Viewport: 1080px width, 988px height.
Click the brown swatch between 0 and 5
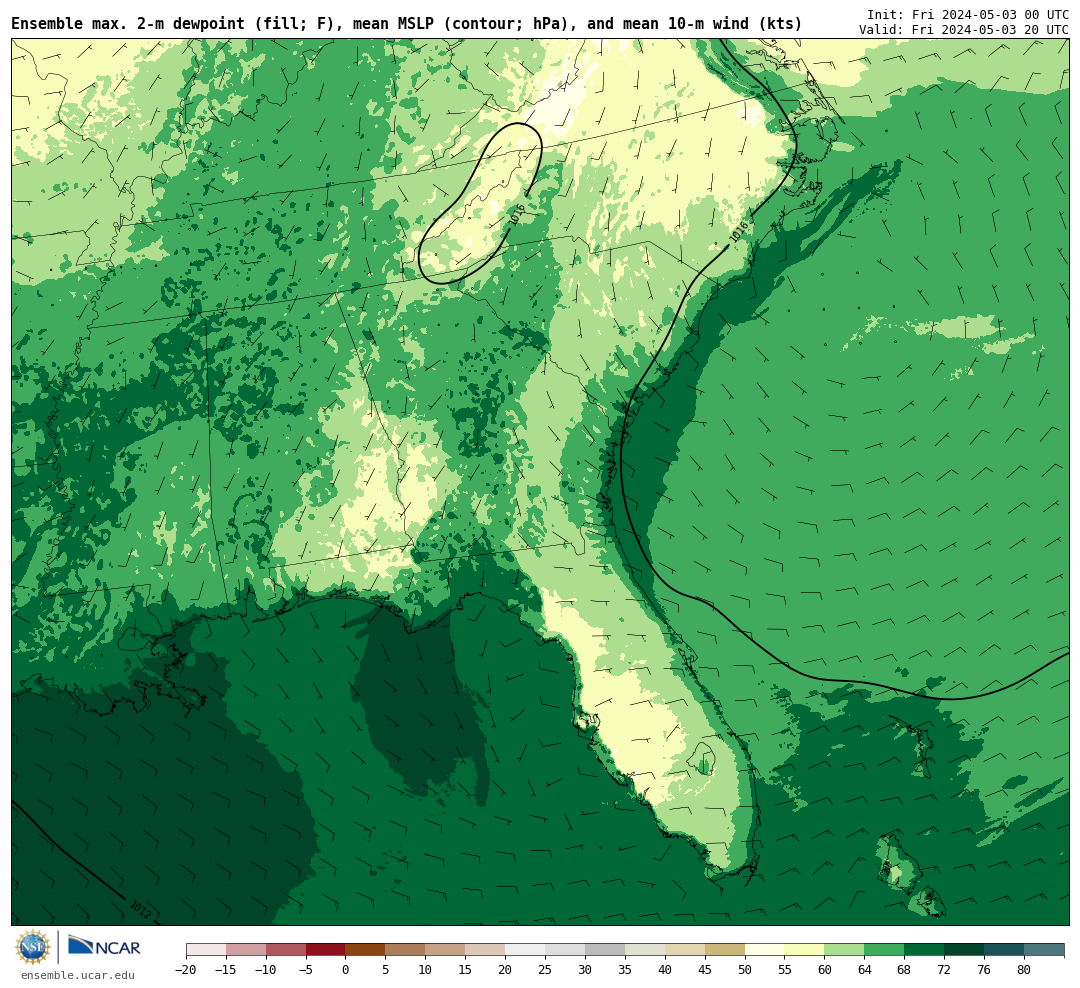[x=366, y=950]
